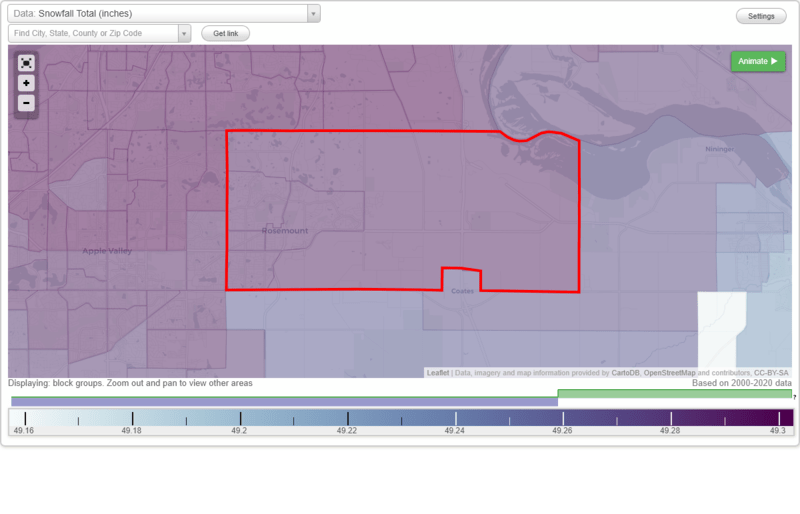
Task: Open the OpenStreetMap attribution link
Action: 669,373
